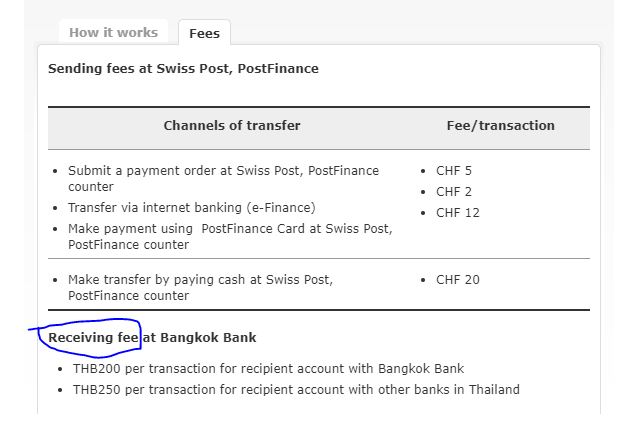The image size is (621, 433).
Task: Click the Fee/transaction column header
Action: (x=500, y=126)
